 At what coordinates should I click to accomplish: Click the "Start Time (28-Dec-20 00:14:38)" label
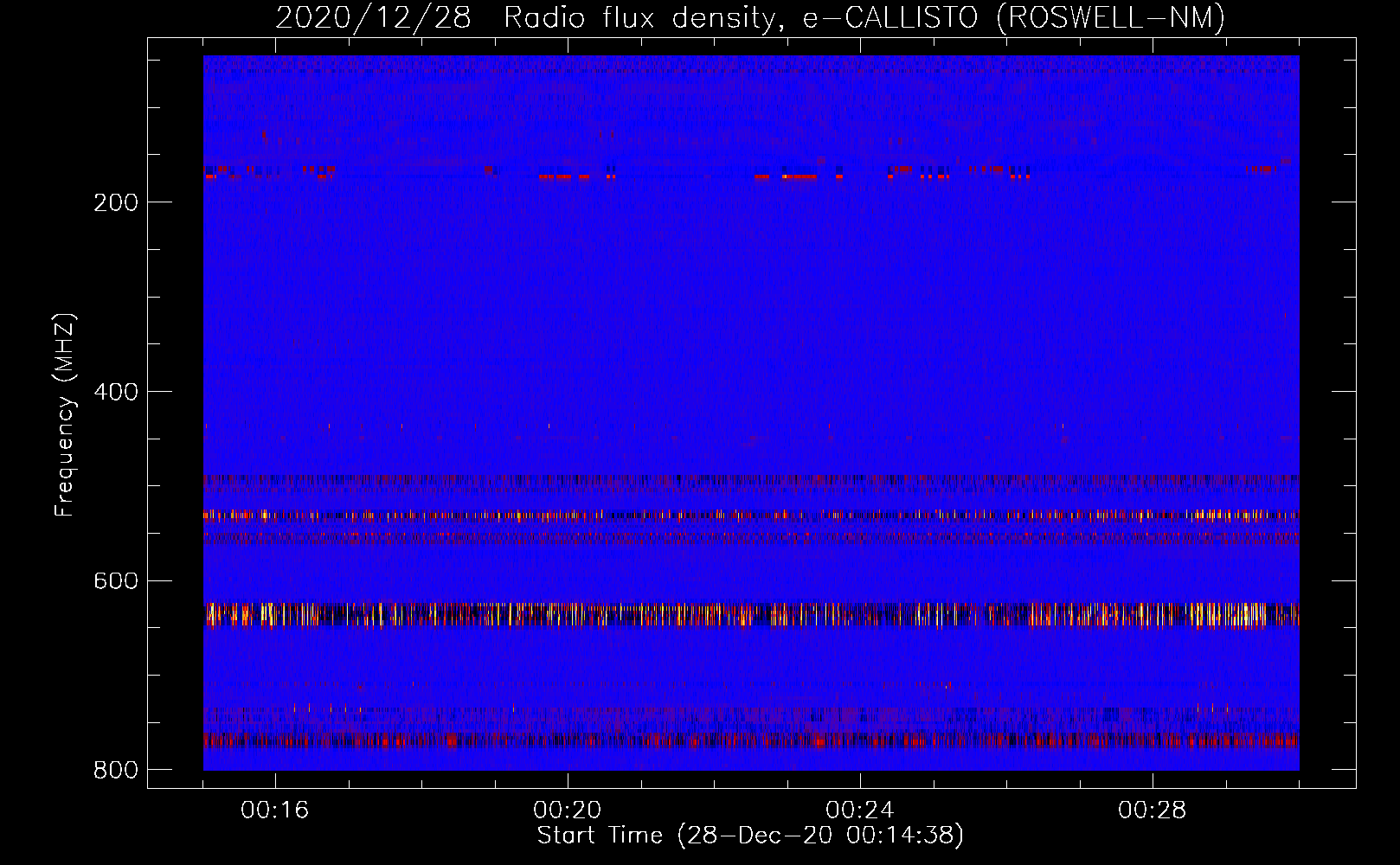pyautogui.click(x=750, y=836)
